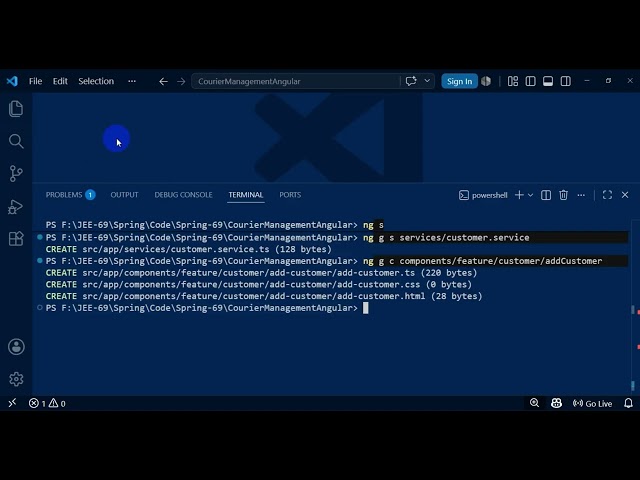Screen dimensions: 640x480
Task: Show the errors count in status bar
Action: click(x=37, y=403)
